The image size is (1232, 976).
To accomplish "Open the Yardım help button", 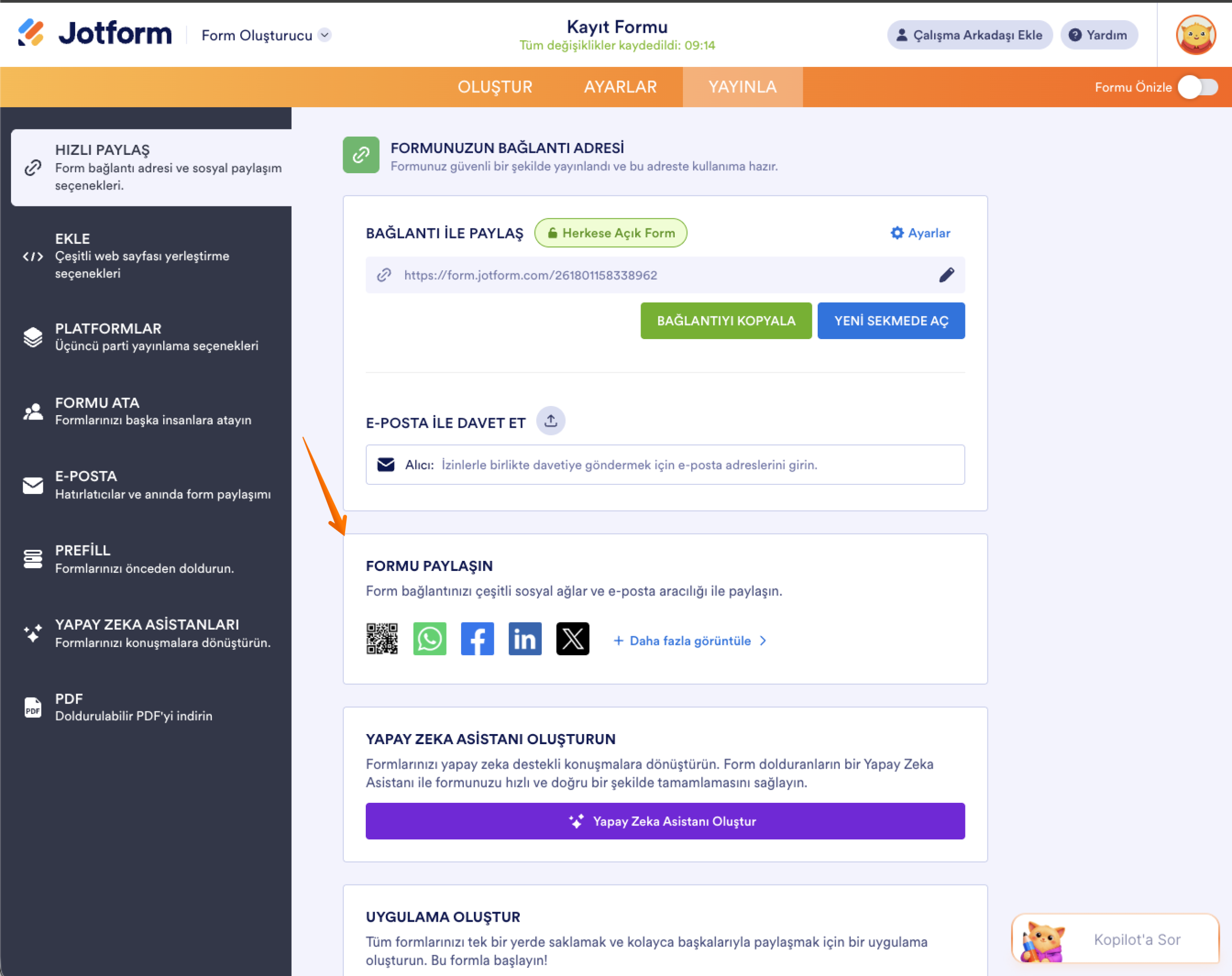I will (x=1099, y=35).
